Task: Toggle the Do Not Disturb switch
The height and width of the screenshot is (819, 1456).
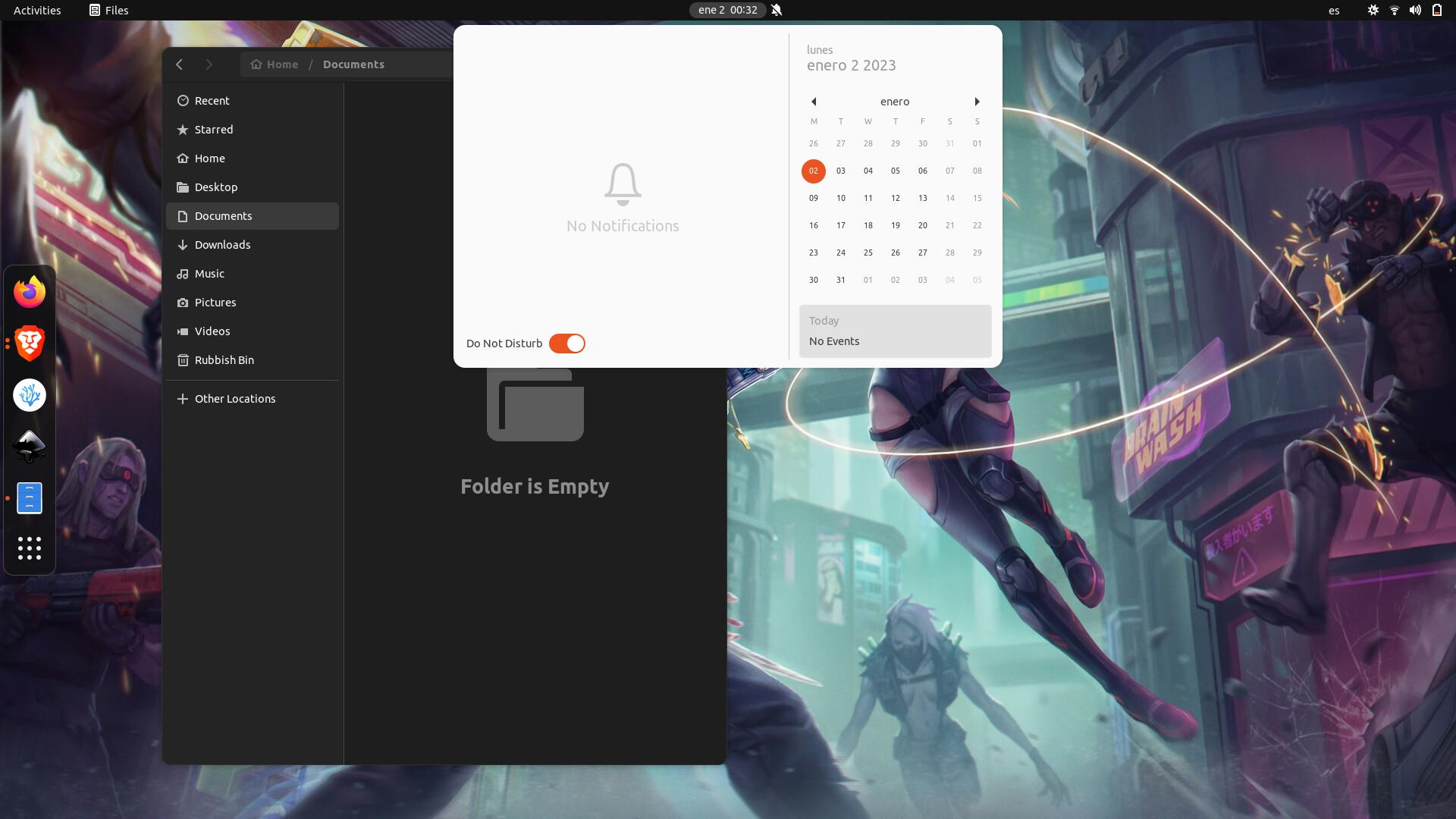Action: (x=566, y=344)
